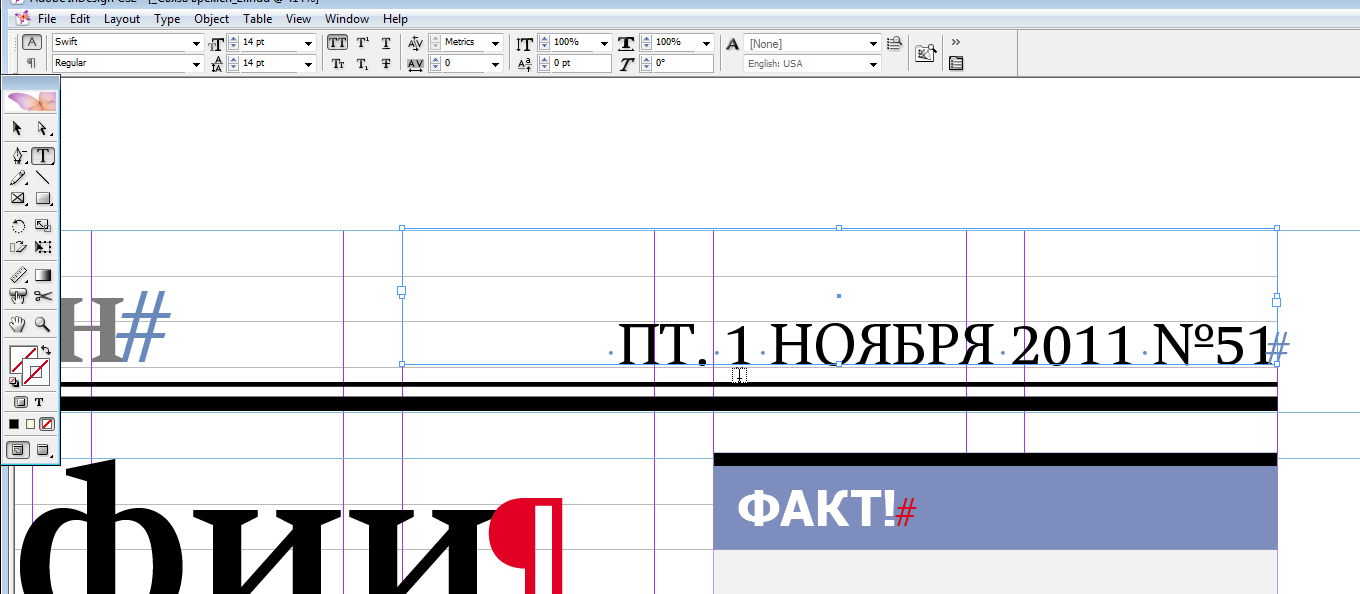Select the Button tool
Screen dimensions: 1360x594
(x=18, y=296)
